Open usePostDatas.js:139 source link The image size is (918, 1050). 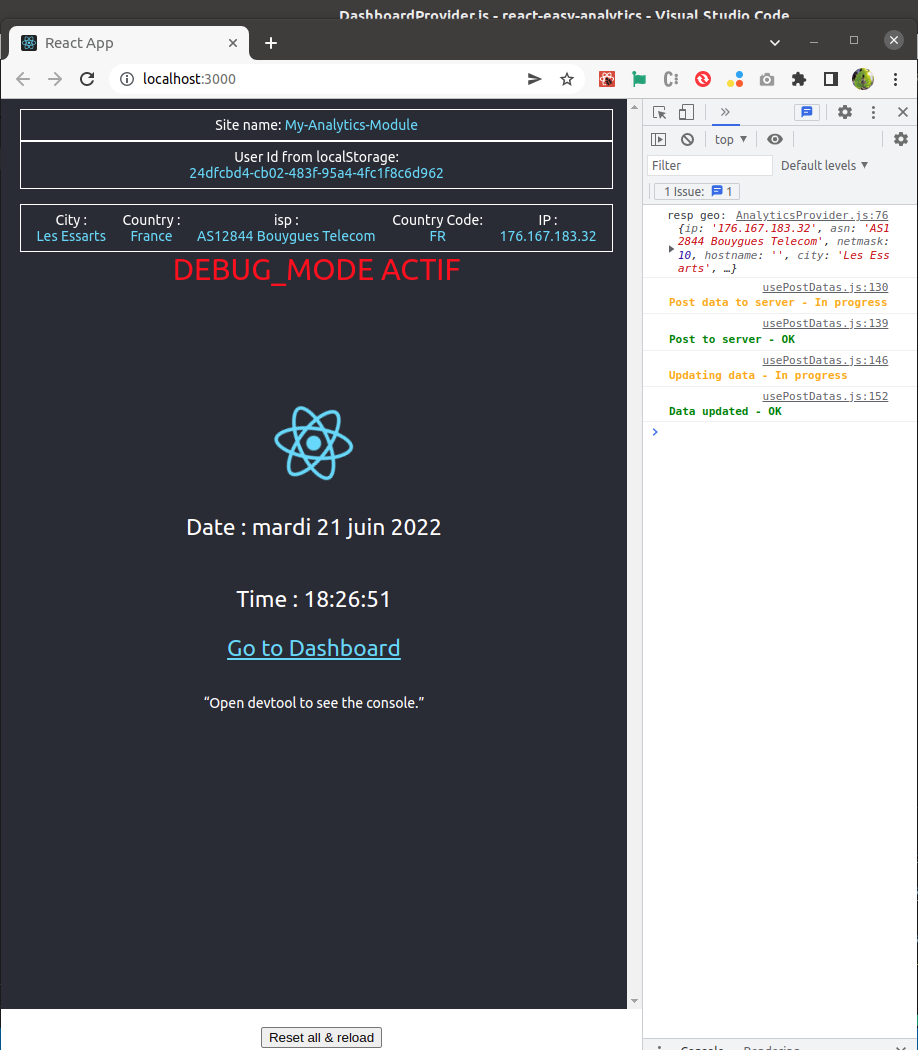825,323
